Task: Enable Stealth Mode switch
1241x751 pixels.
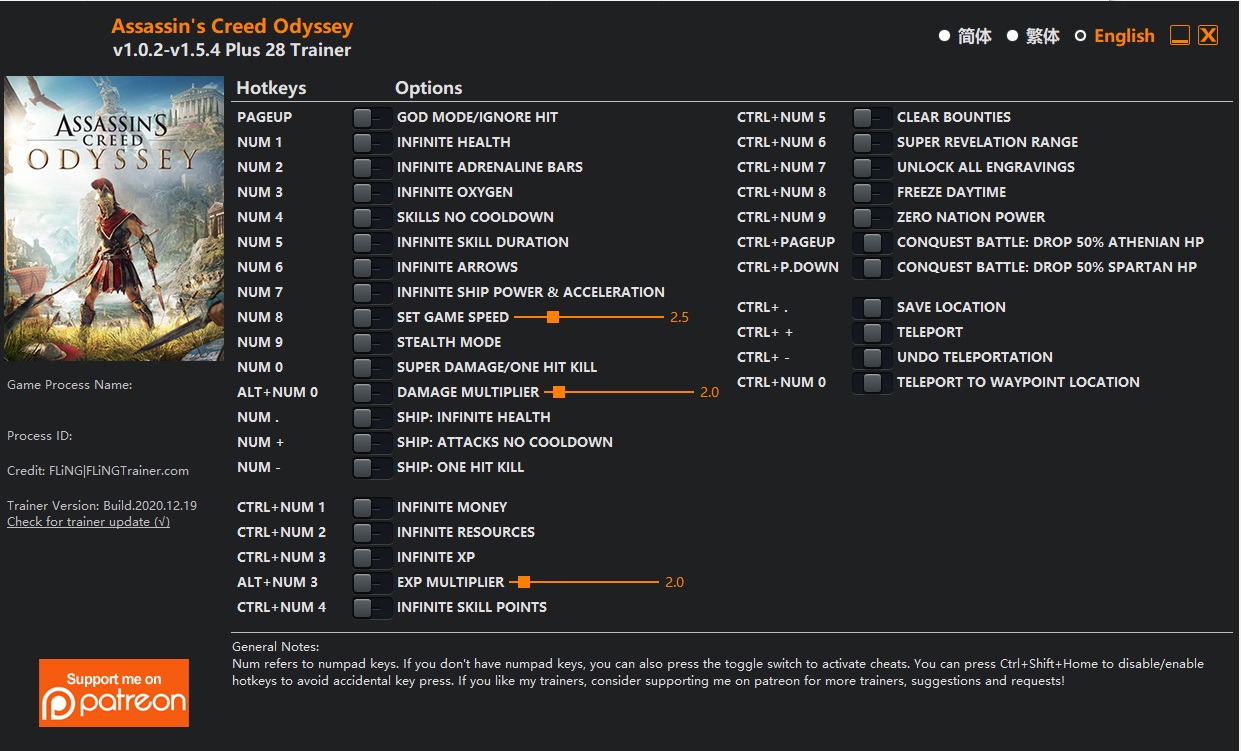Action: (372, 342)
